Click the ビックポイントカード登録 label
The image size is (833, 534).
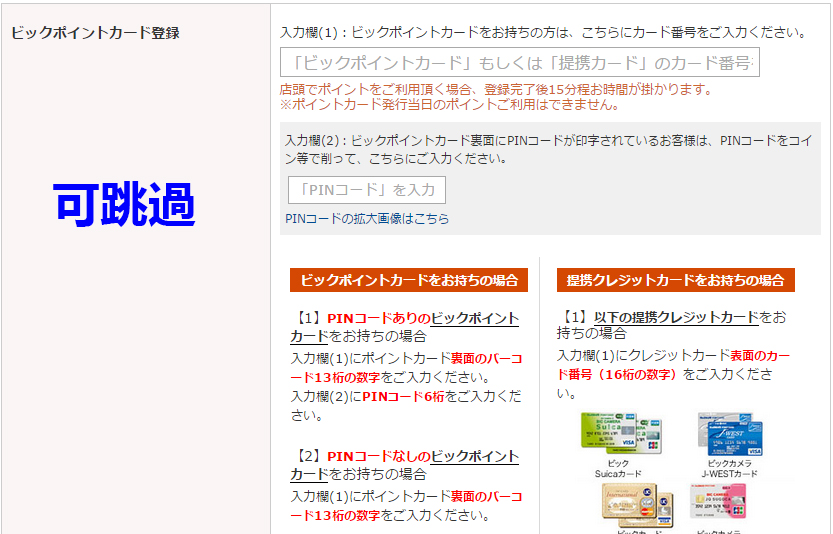click(x=95, y=33)
